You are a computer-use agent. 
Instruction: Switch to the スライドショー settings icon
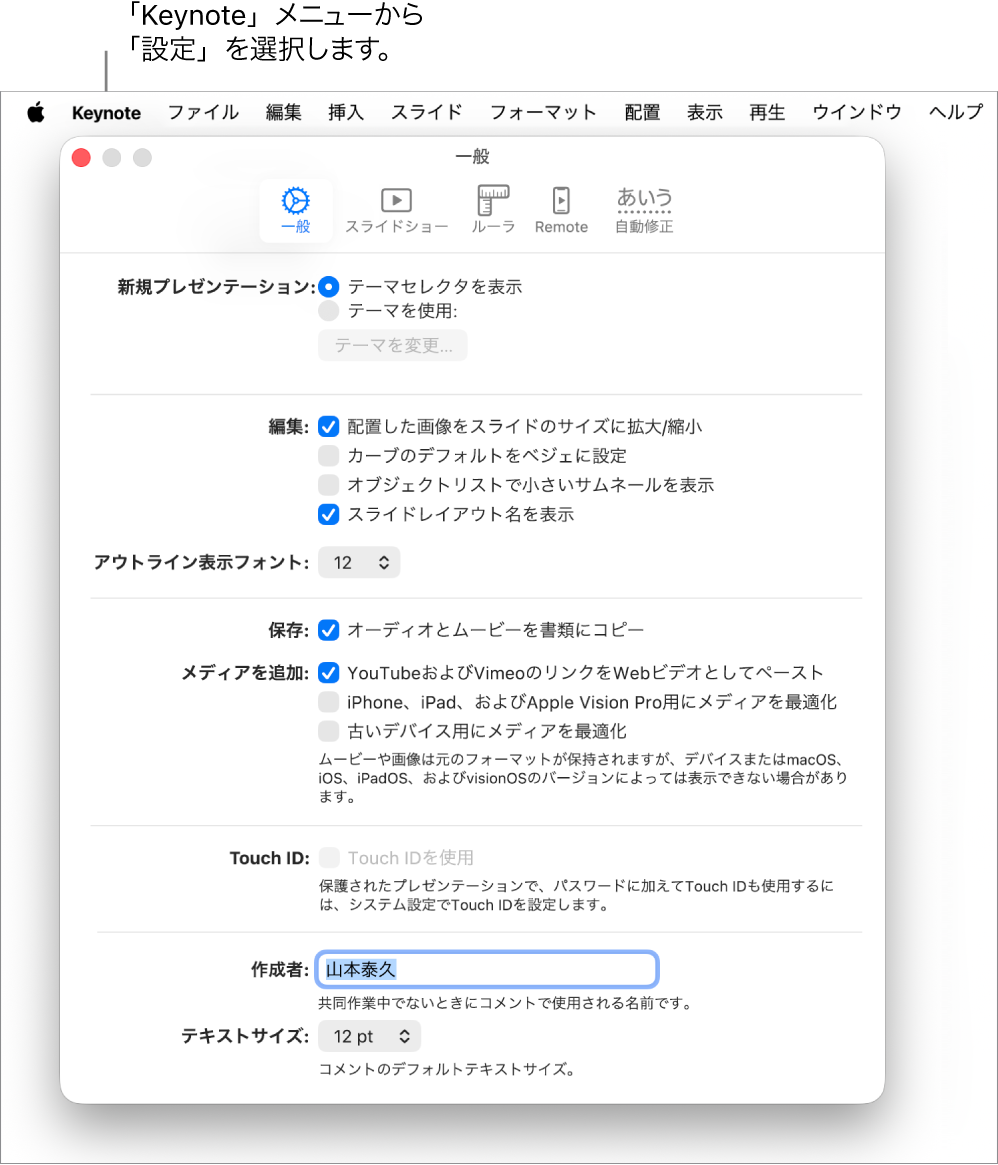[396, 205]
